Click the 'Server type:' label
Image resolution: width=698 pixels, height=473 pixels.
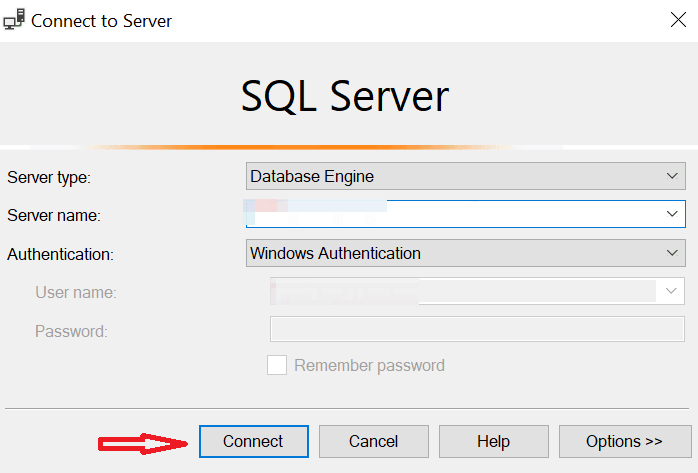coord(49,177)
